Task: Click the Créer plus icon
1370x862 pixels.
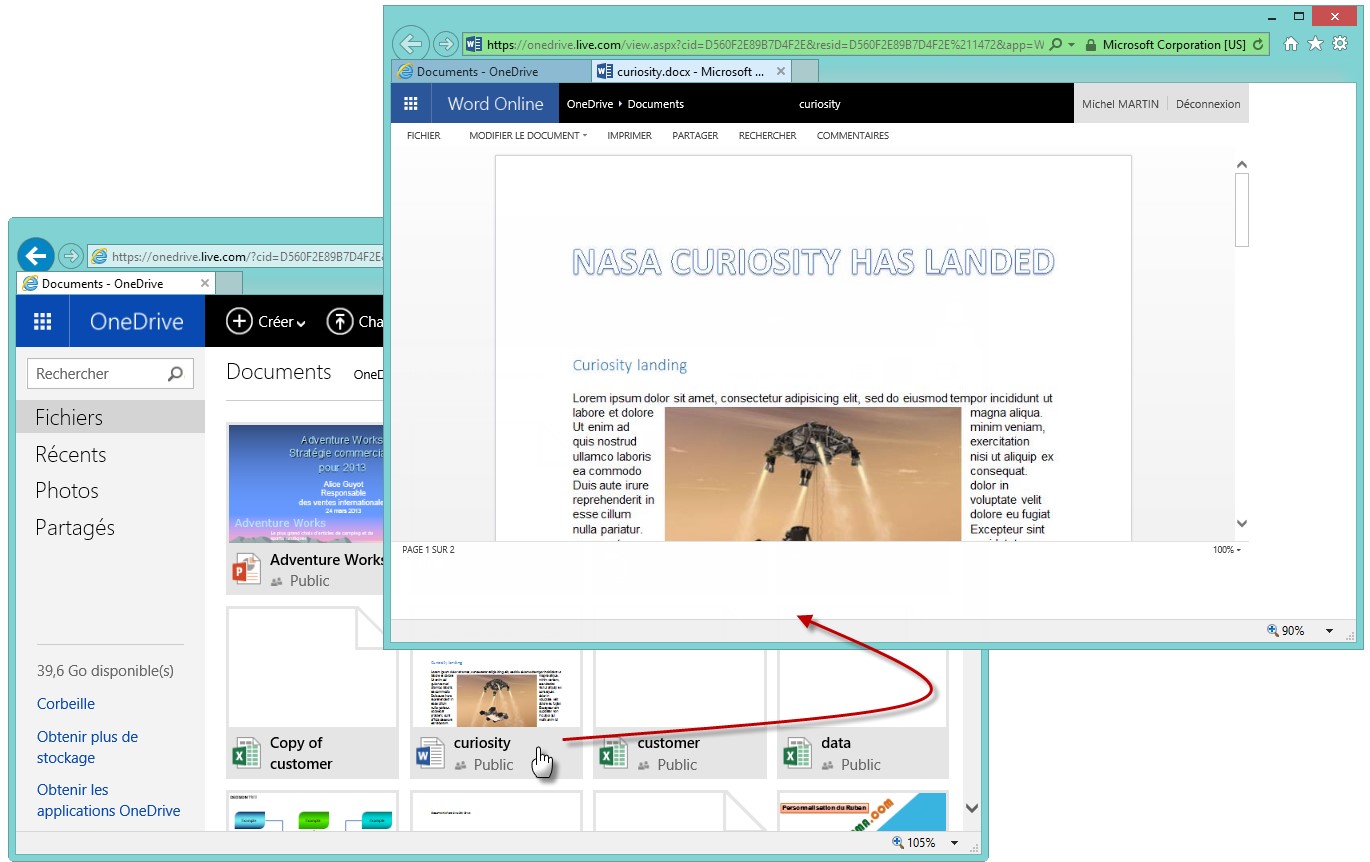Action: [239, 321]
